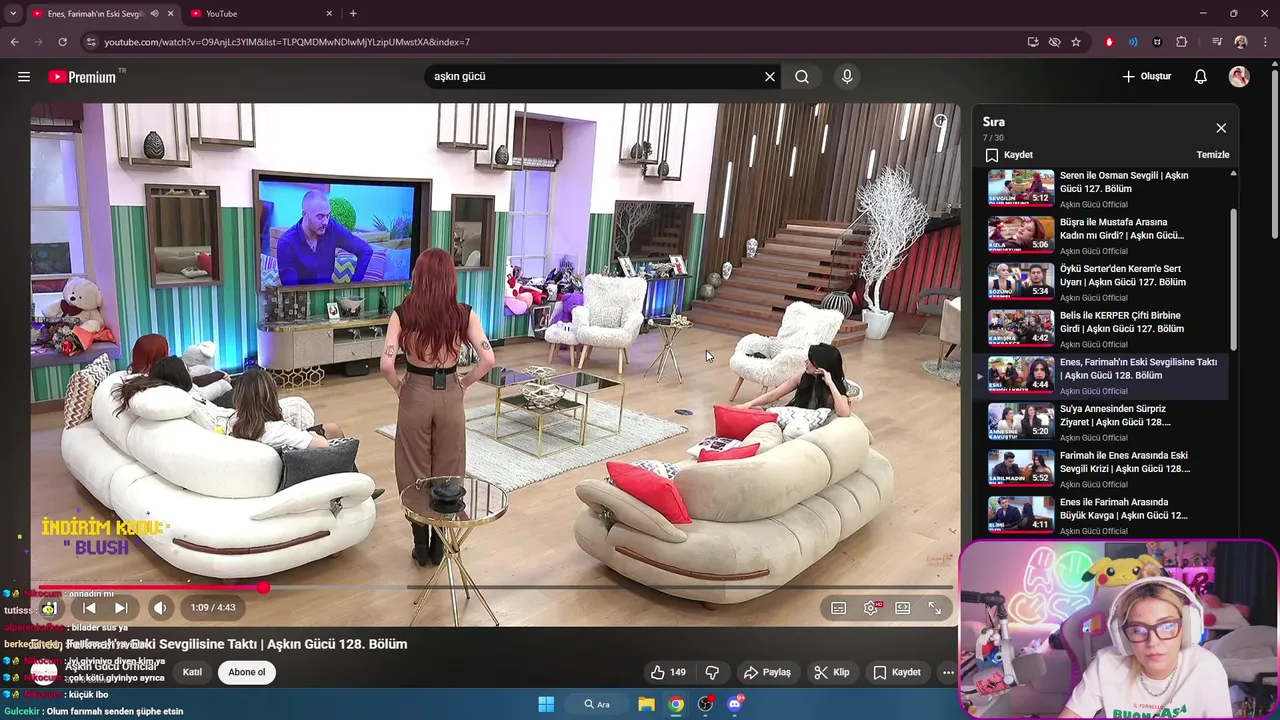Open the Chrome profile avatar
Screen dimensions: 1280x720
point(1241,42)
